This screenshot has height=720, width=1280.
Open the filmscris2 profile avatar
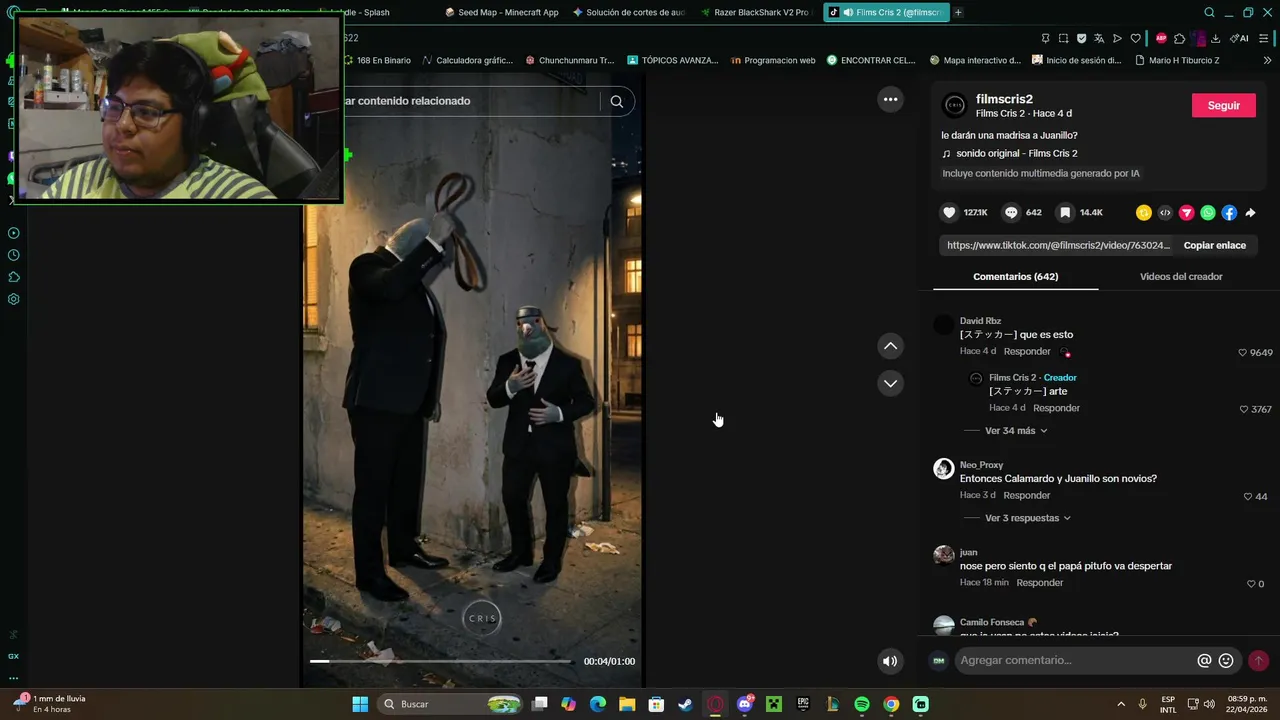tap(955, 105)
